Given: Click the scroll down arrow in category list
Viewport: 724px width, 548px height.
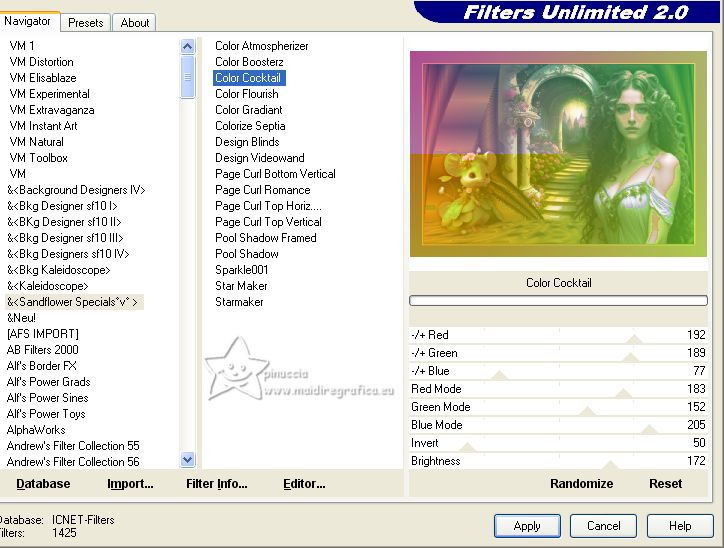Looking at the screenshot, I should [187, 460].
